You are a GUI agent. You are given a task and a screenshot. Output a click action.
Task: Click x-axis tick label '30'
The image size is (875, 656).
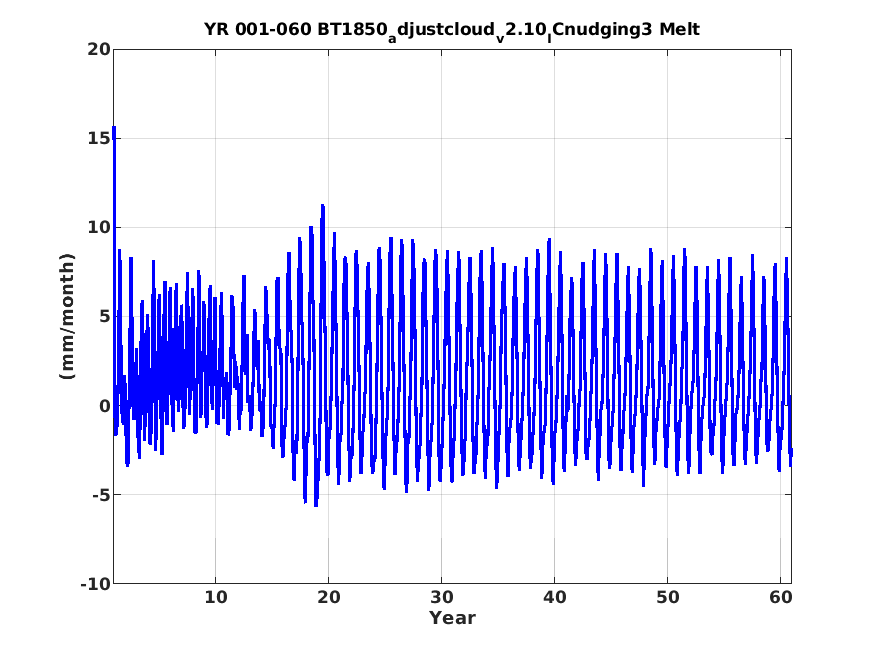(x=441, y=597)
